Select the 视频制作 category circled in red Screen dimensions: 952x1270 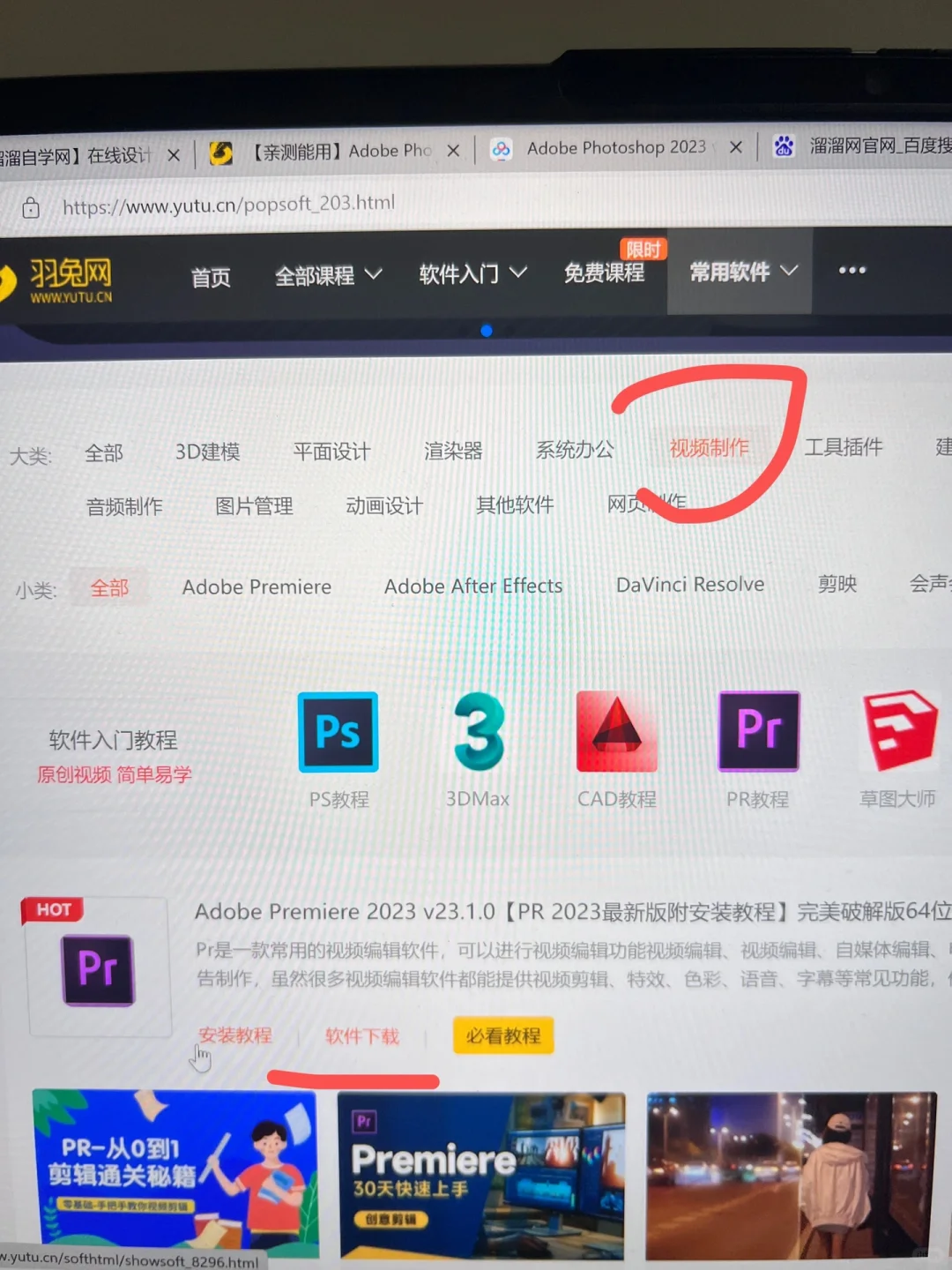pos(709,448)
